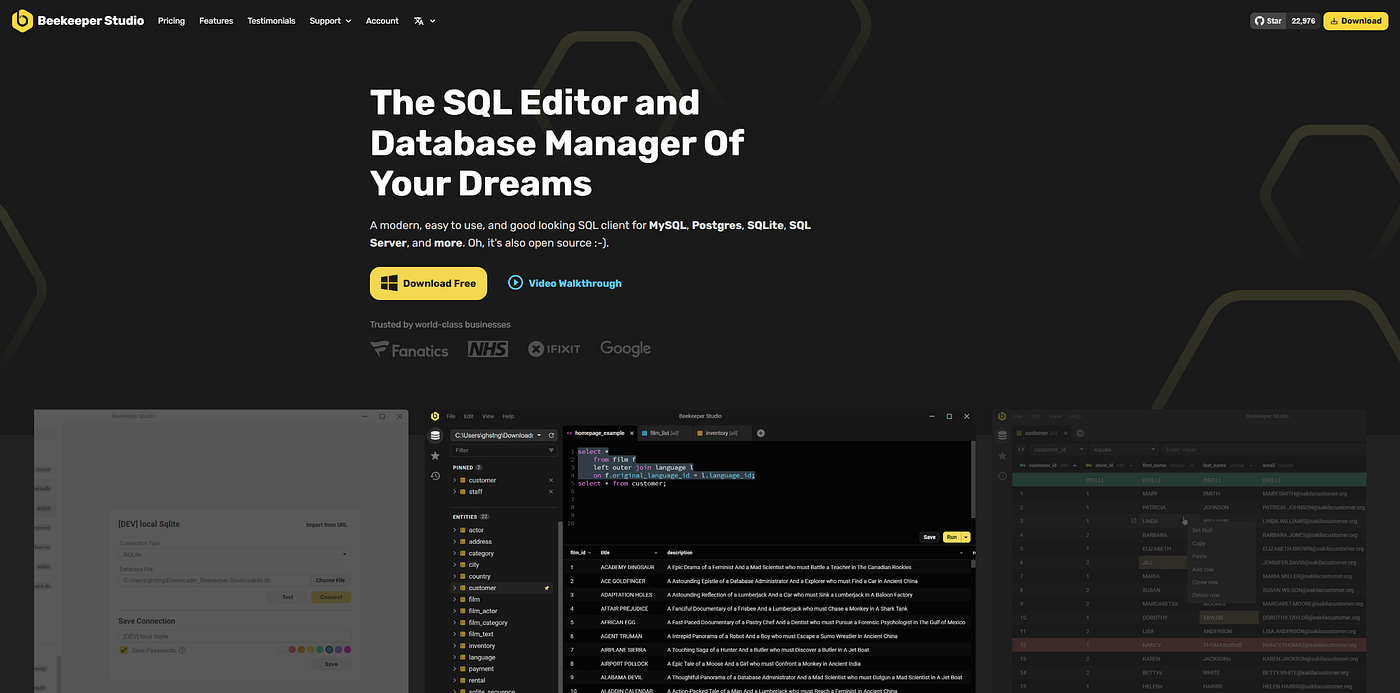The height and width of the screenshot is (693, 1400).
Task: Close the homepage_example tab
Action: pos(632,433)
